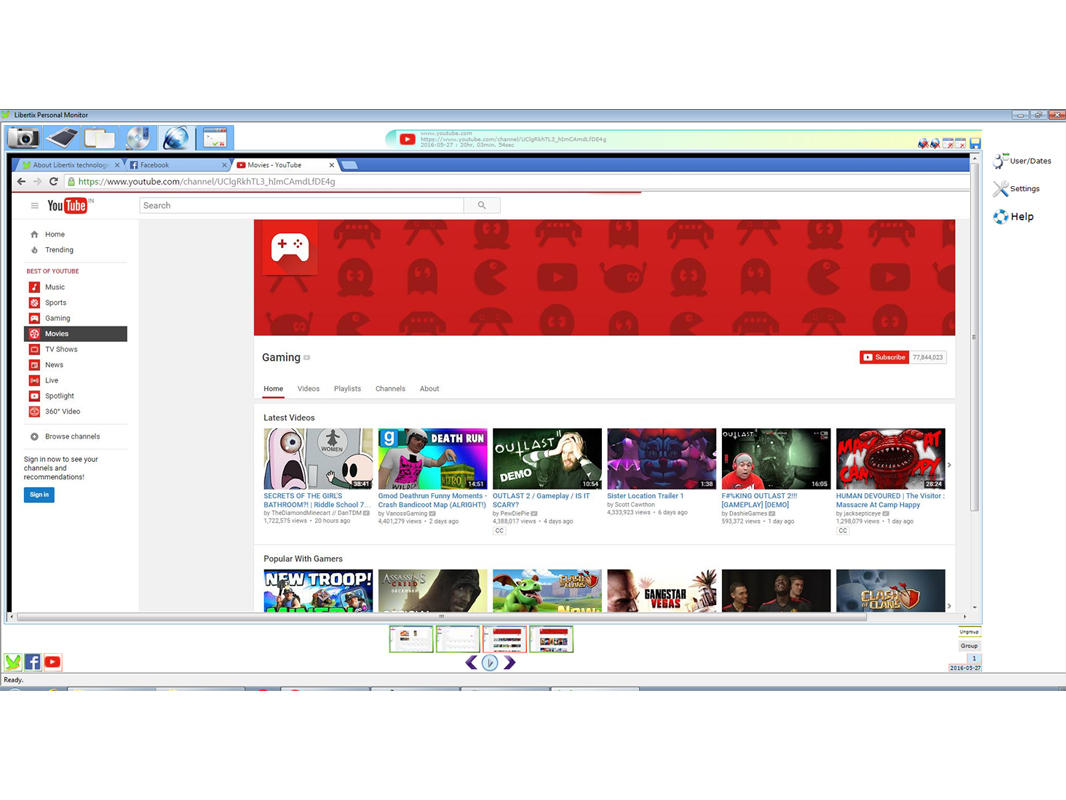Click the second window-delete icon beside save
This screenshot has width=1066, height=800.
pyautogui.click(x=960, y=143)
